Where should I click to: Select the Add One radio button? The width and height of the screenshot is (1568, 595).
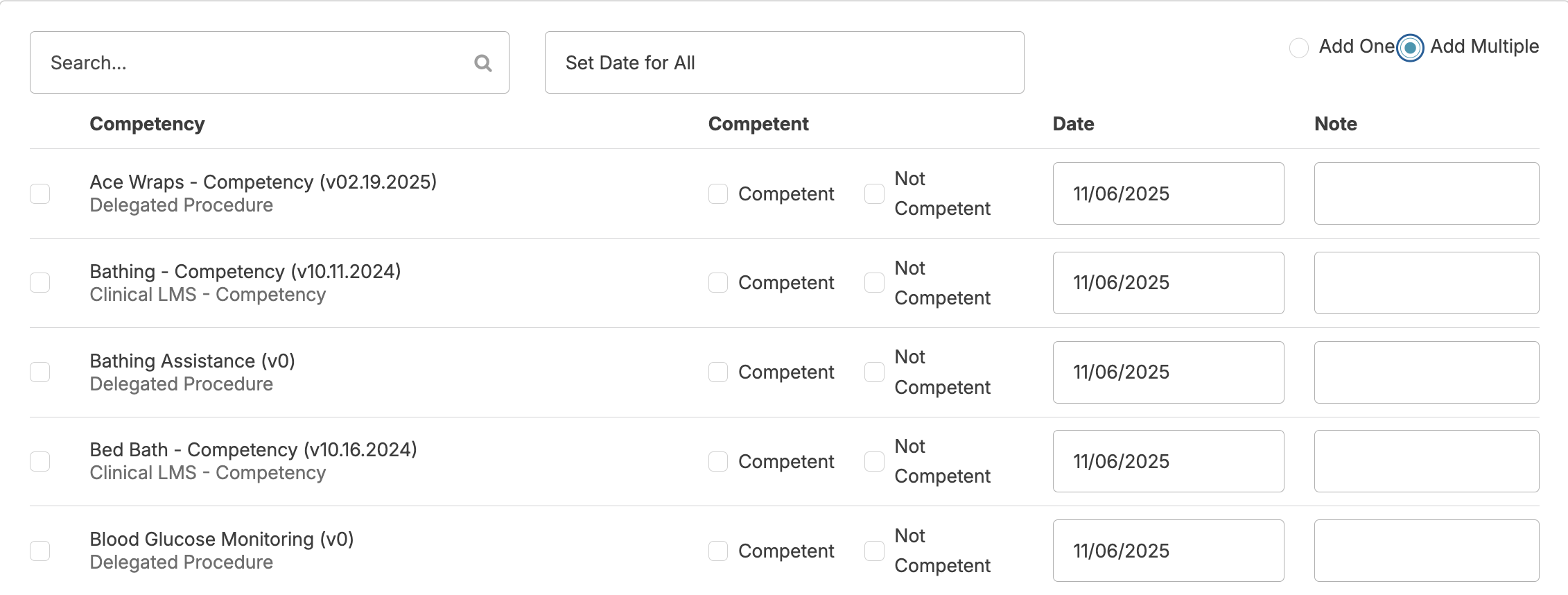coord(1298,47)
